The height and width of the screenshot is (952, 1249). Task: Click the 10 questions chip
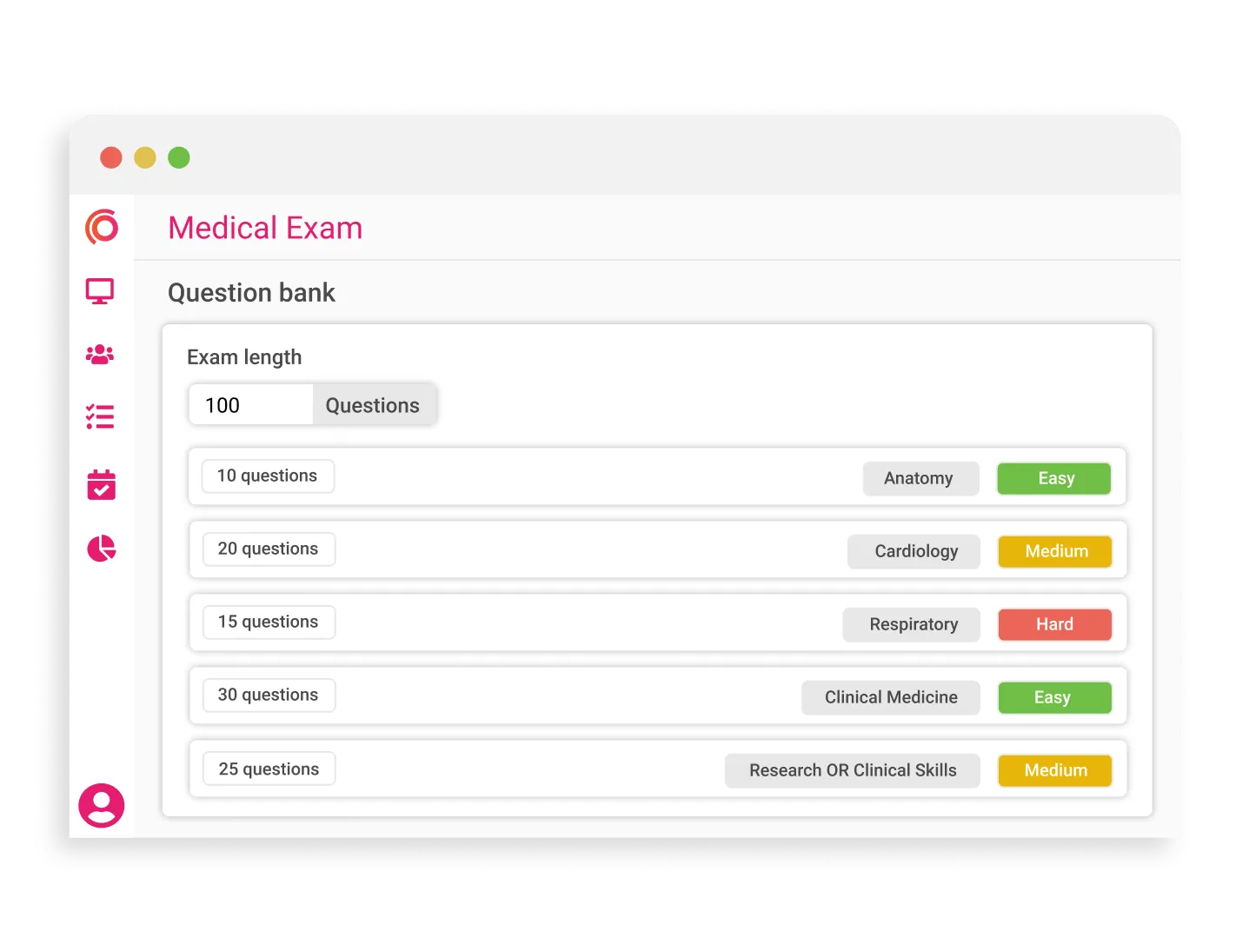click(268, 476)
